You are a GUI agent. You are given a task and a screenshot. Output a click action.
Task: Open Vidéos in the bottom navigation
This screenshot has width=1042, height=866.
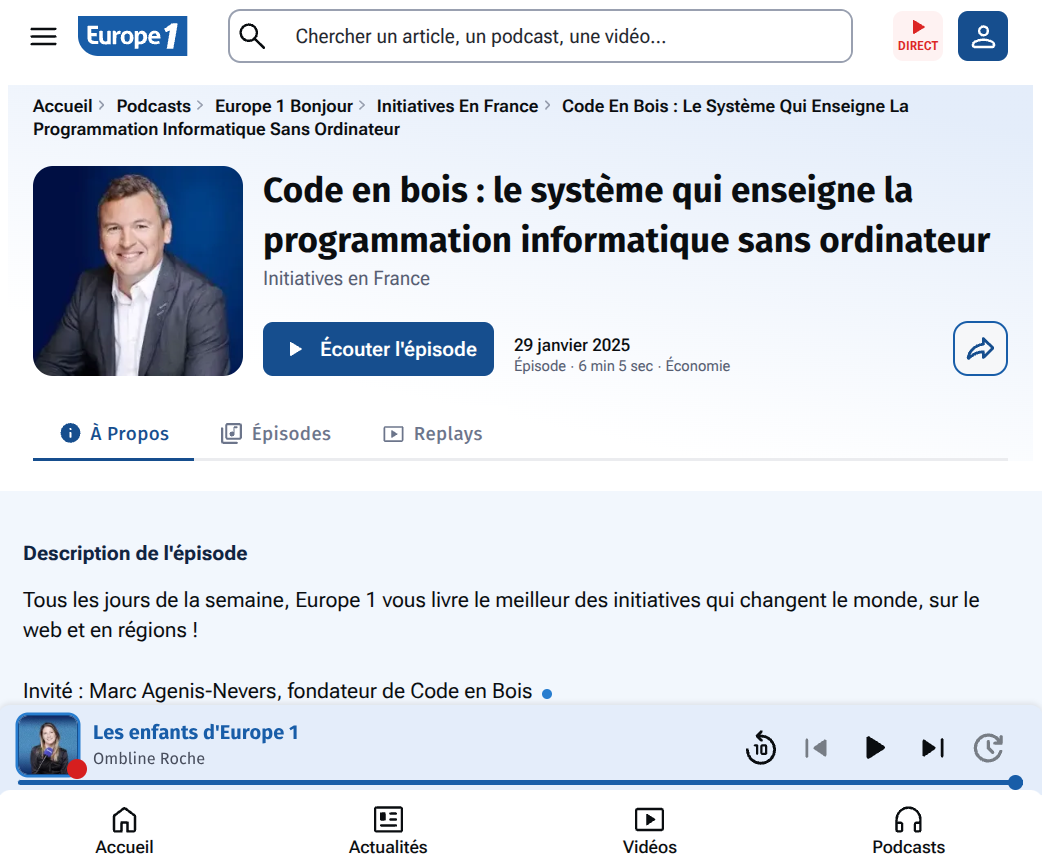(649, 830)
